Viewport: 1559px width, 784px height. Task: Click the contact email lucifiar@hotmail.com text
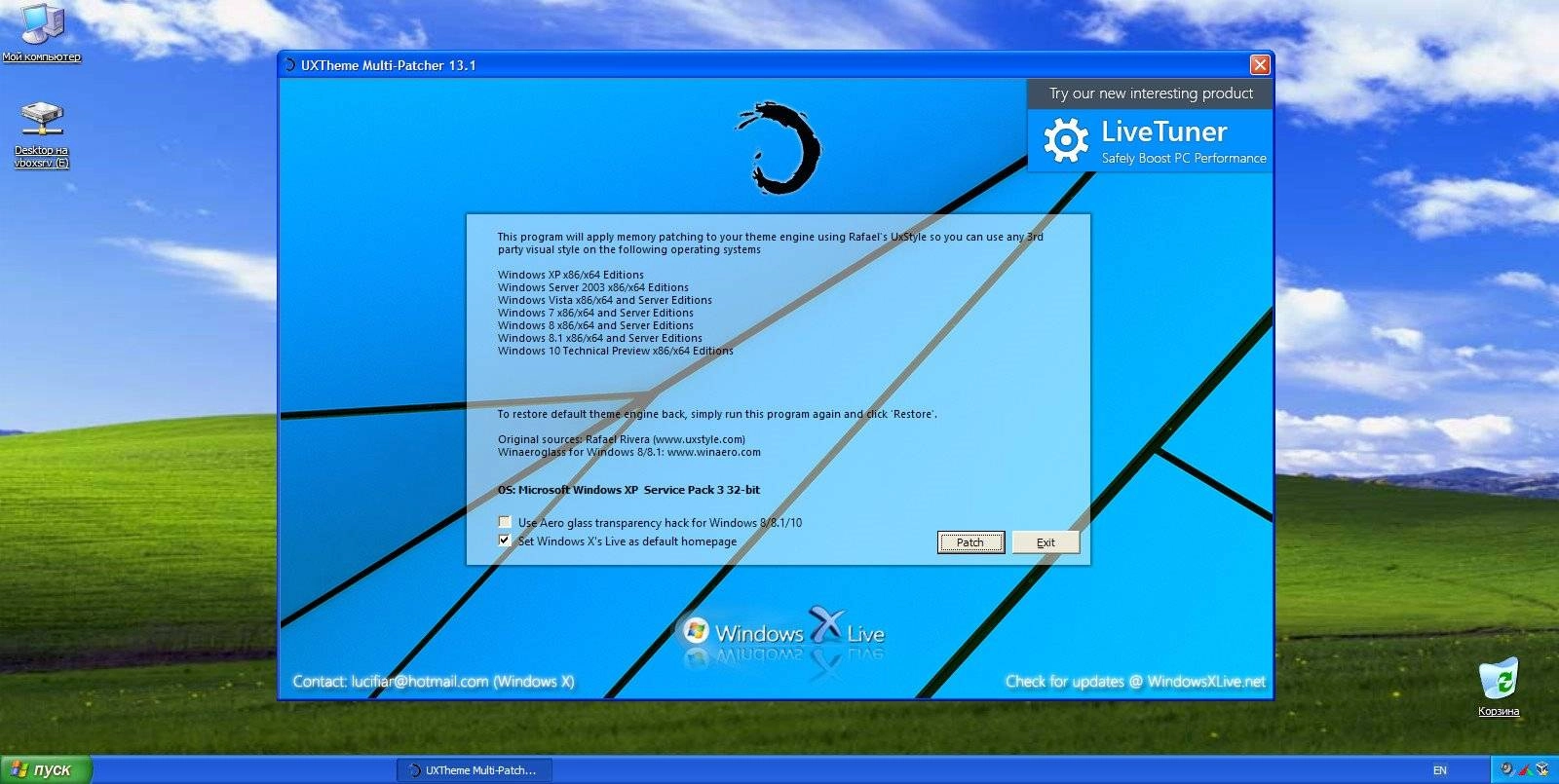click(420, 682)
